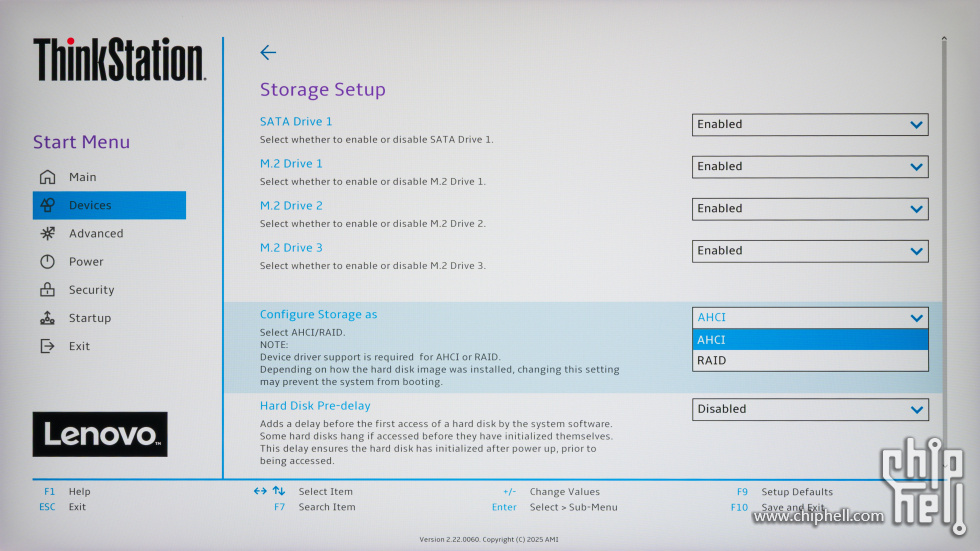Click the Security lock icon

point(48,289)
